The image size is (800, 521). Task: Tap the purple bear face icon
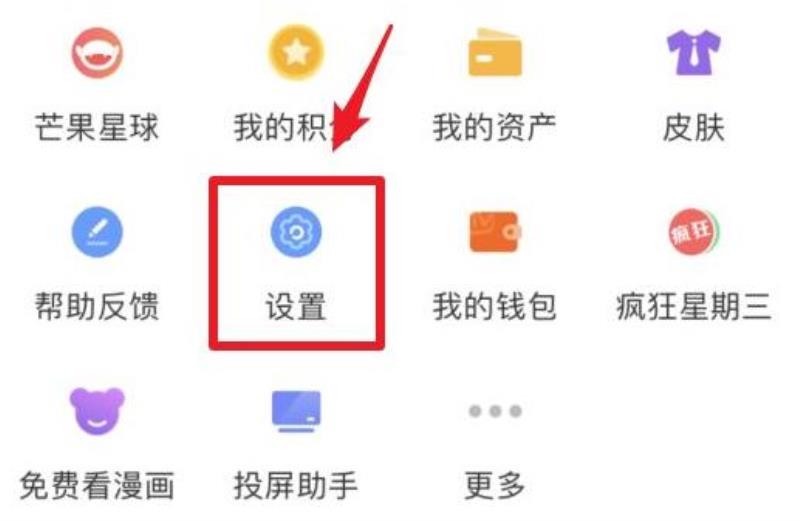pyautogui.click(x=97, y=411)
